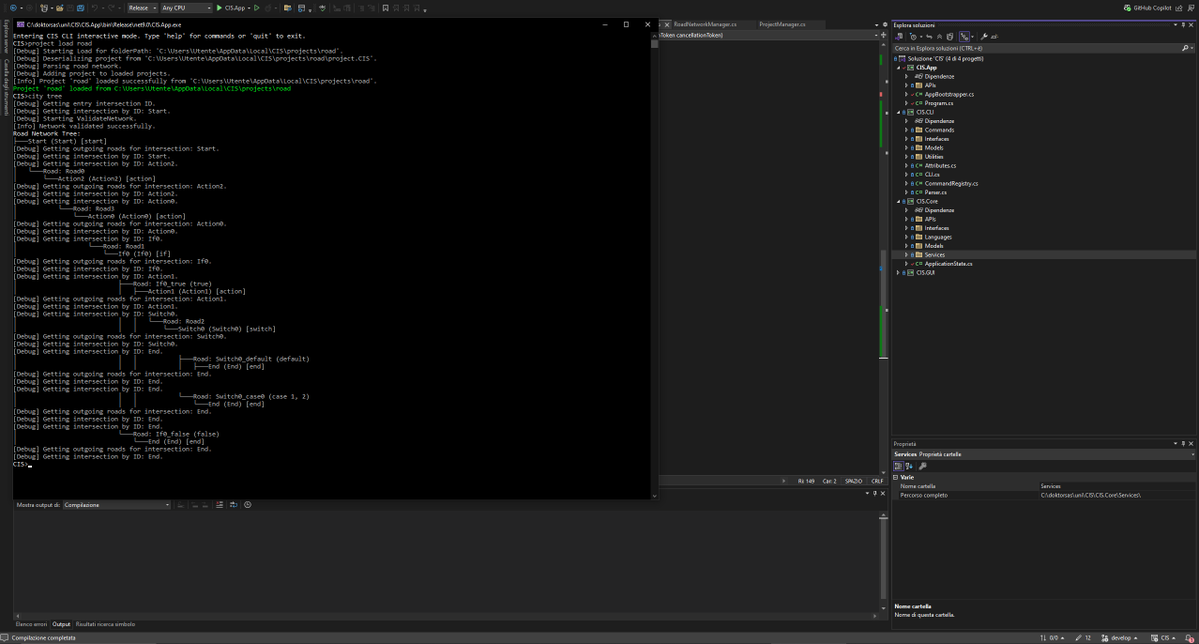Expand the Commands folder in CIS.CLI

tap(907, 130)
